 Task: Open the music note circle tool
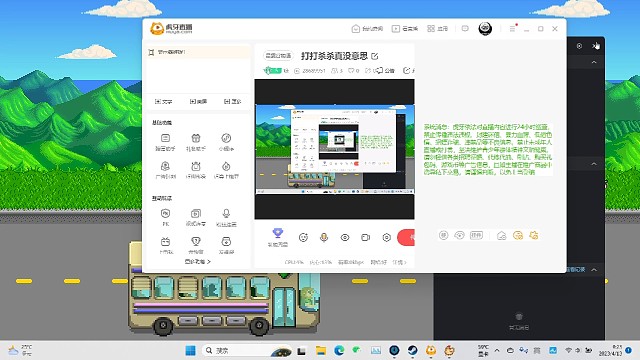[226, 142]
